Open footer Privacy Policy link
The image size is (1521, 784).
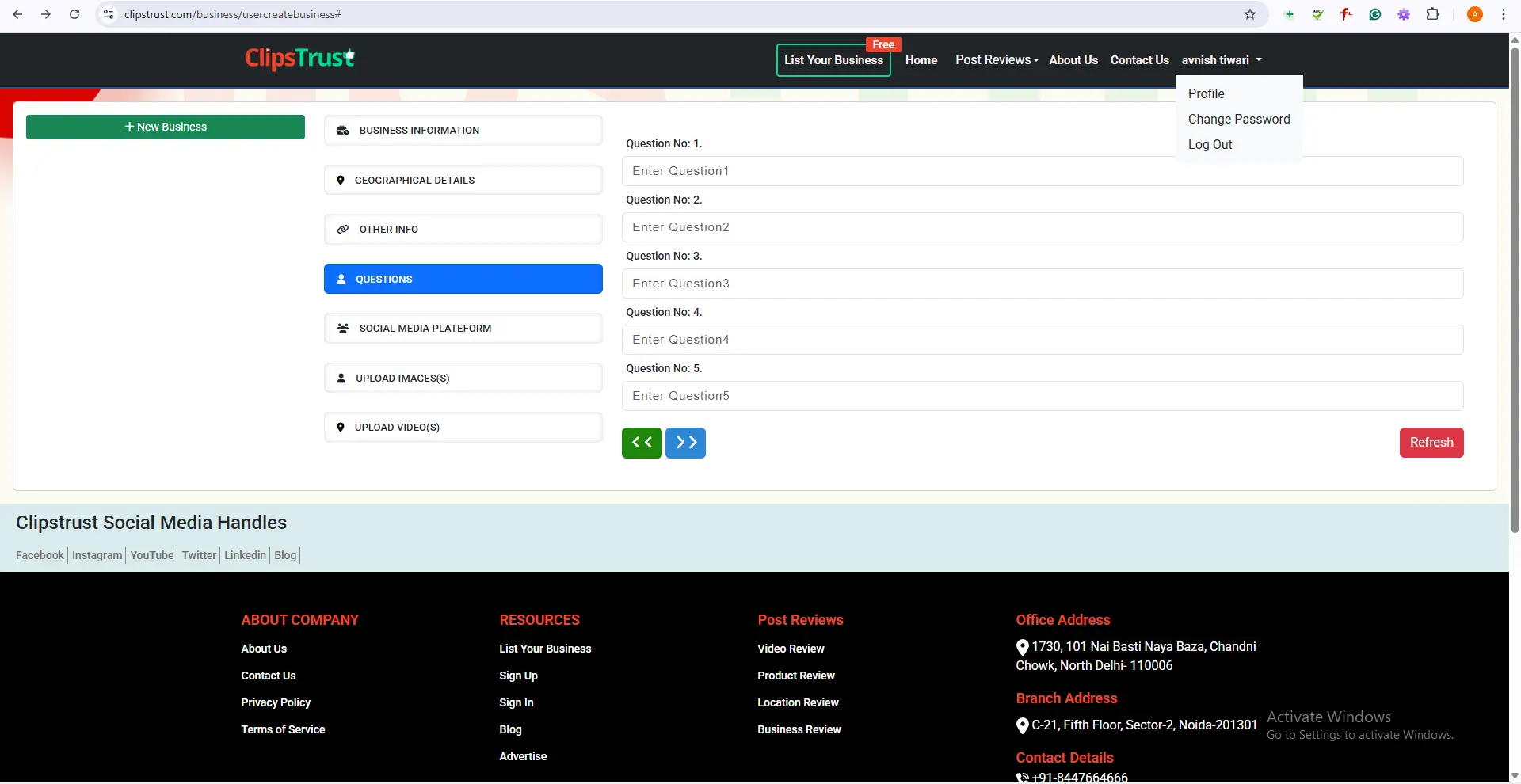click(276, 702)
